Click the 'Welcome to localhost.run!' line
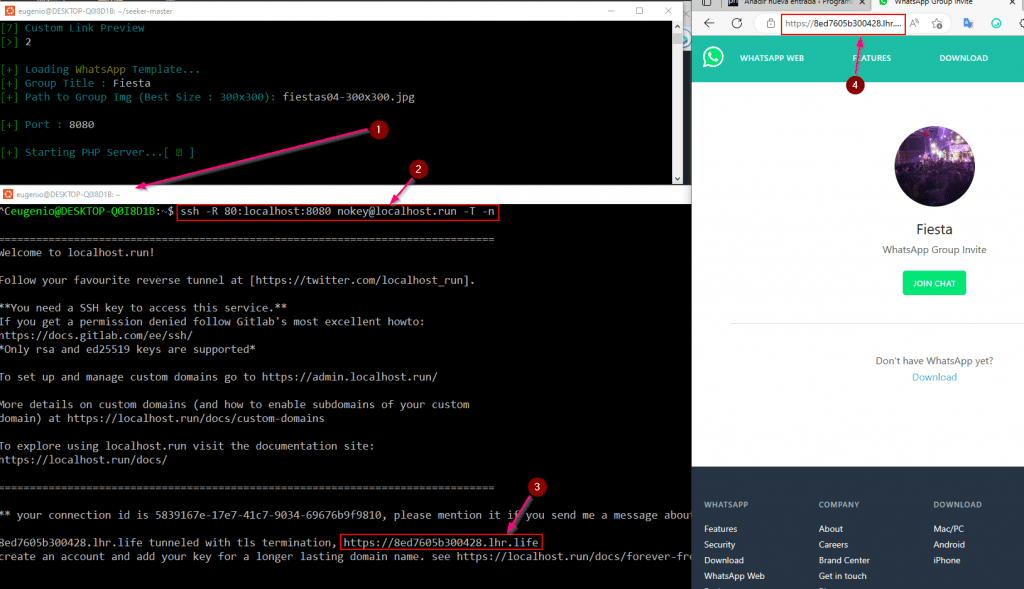This screenshot has height=589, width=1024. (77, 253)
